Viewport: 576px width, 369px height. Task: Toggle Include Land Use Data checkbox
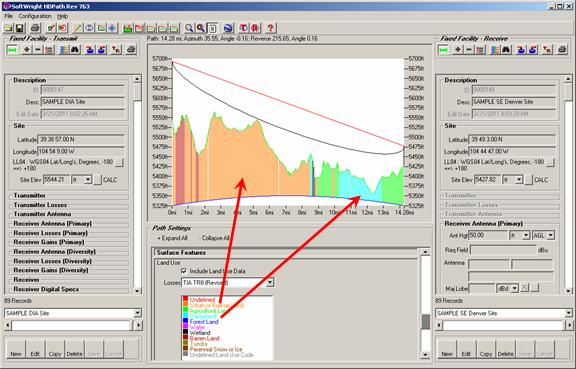[x=184, y=271]
